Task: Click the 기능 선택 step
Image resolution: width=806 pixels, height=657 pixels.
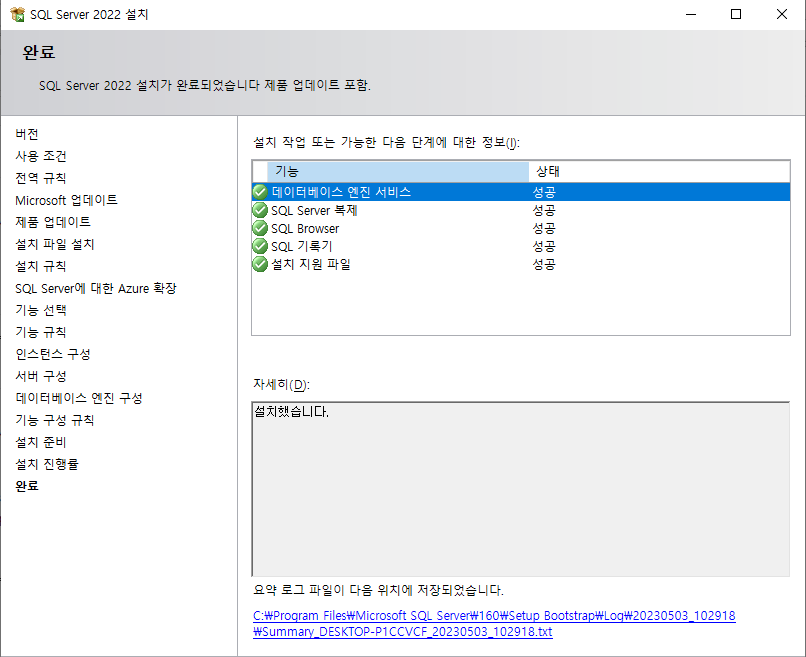Action: tap(41, 310)
